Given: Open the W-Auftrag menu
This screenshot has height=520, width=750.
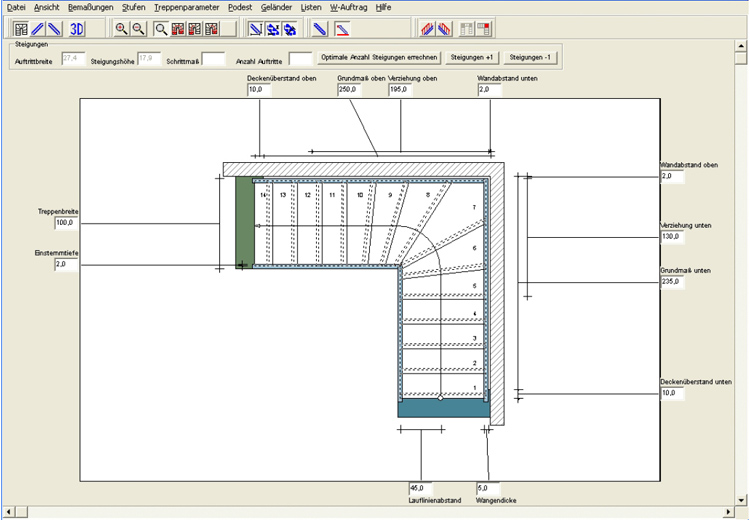Looking at the screenshot, I should pyautogui.click(x=347, y=7).
